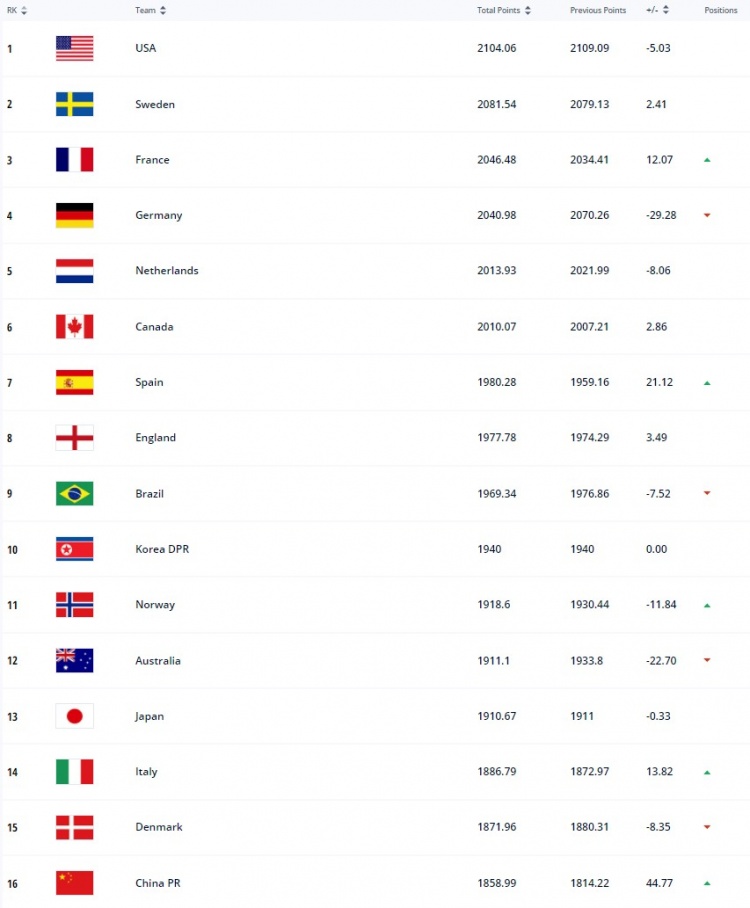This screenshot has width=750, height=908.
Task: Click the Sweden flag icon
Action: (x=74, y=103)
